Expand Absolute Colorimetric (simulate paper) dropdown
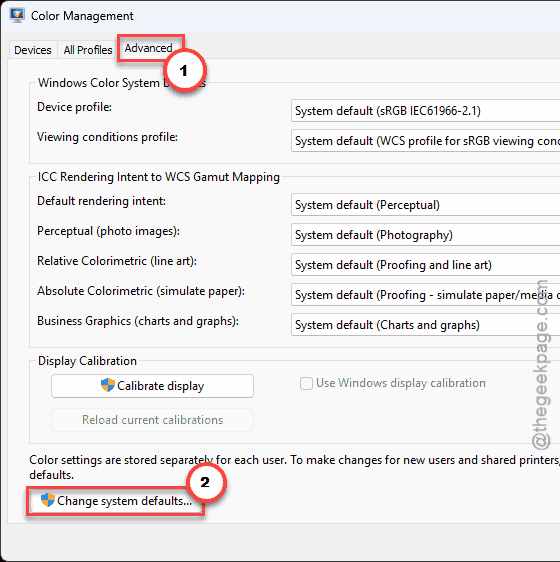Viewport: 560px width, 562px height. pyautogui.click(x=426, y=295)
